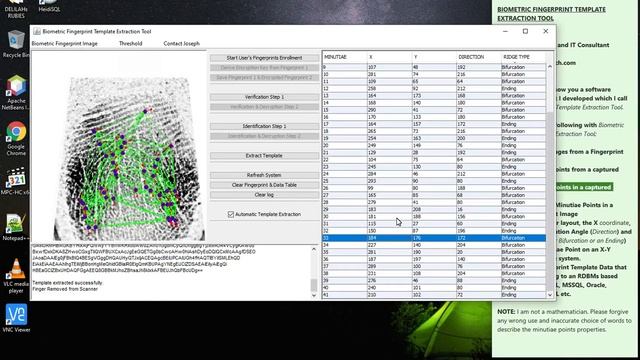The width and height of the screenshot is (640, 360).
Task: Select minutiae row 24 in the table
Action: point(434,174)
